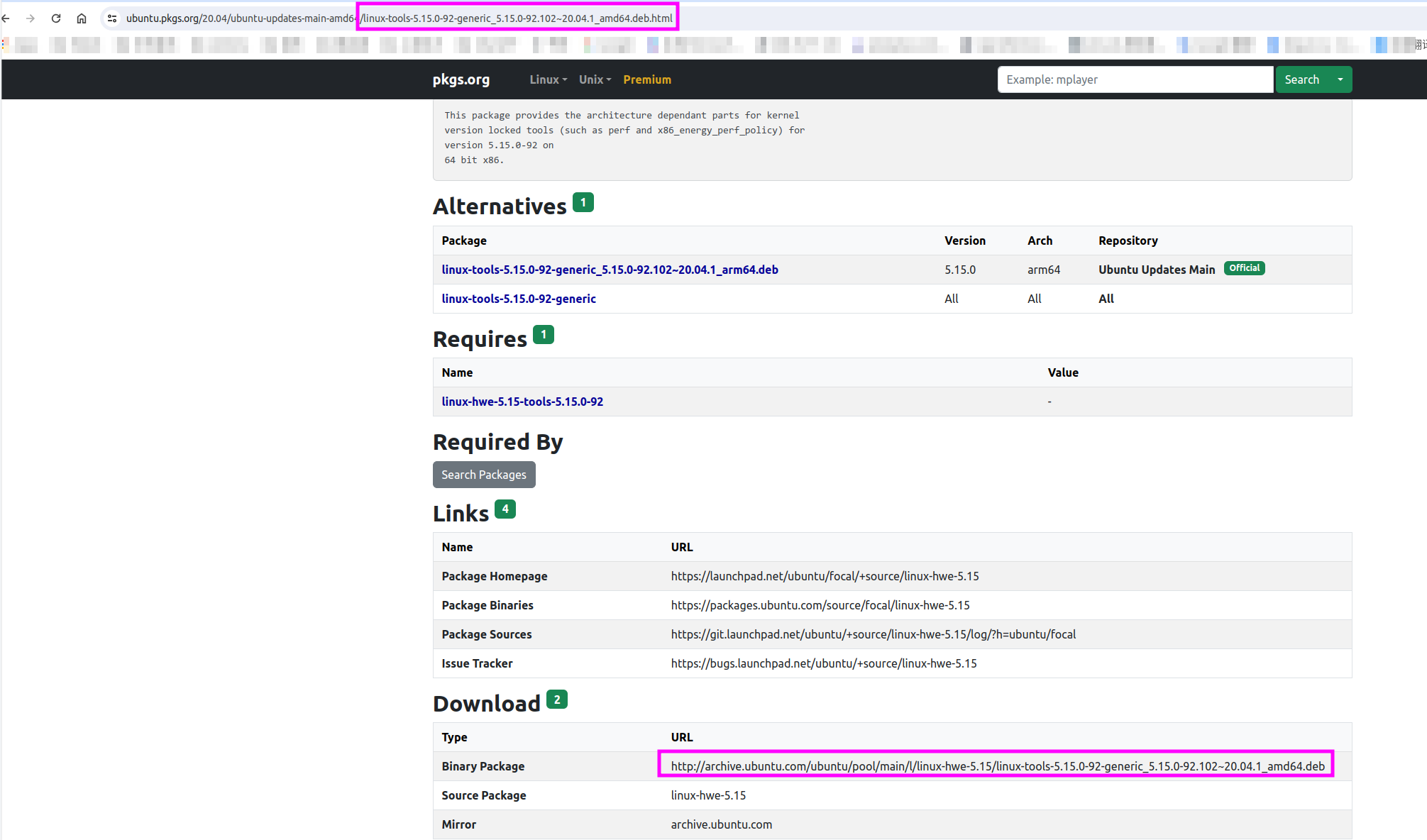
Task: Expand the Unix navigation dropdown
Action: click(x=595, y=79)
